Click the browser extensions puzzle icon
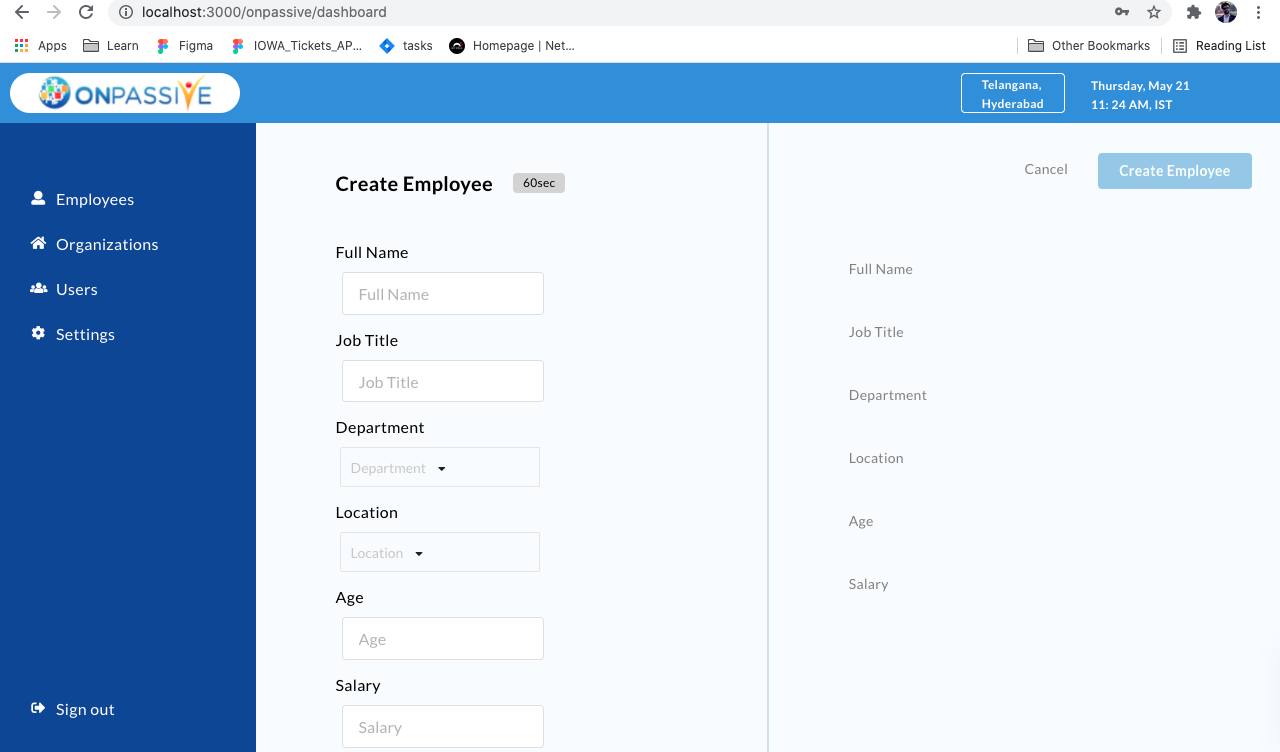 [x=1193, y=13]
